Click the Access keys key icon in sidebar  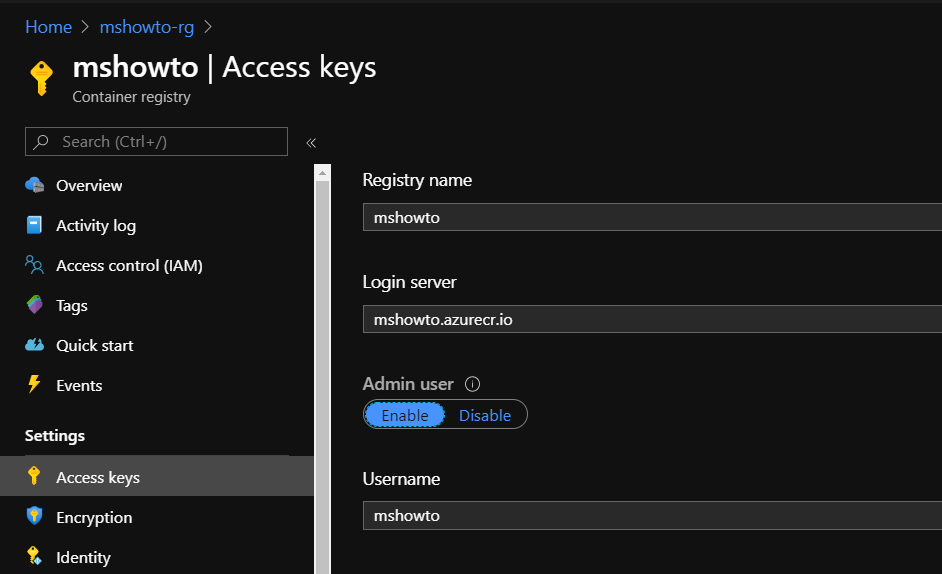(x=34, y=476)
